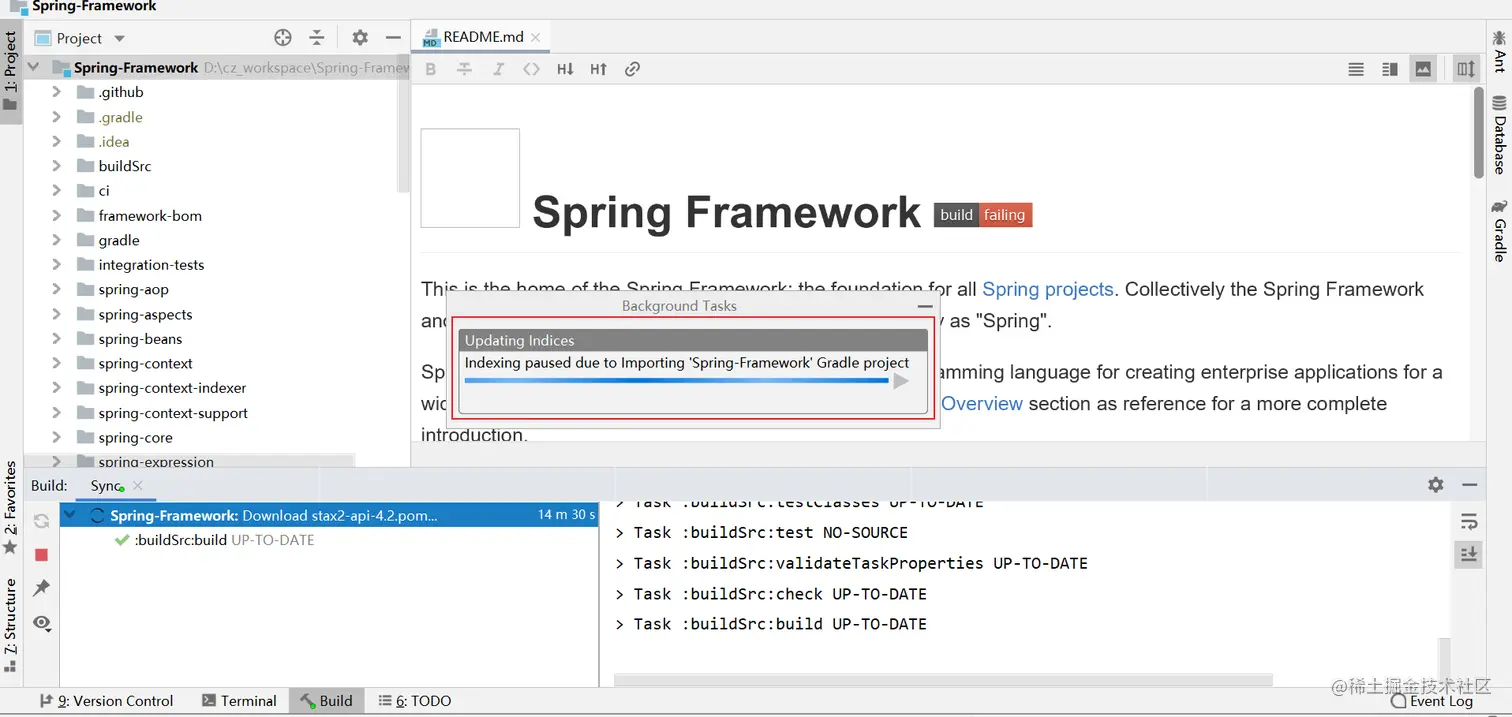Select the integration-tests folder
1512x717 pixels.
pyautogui.click(x=151, y=265)
